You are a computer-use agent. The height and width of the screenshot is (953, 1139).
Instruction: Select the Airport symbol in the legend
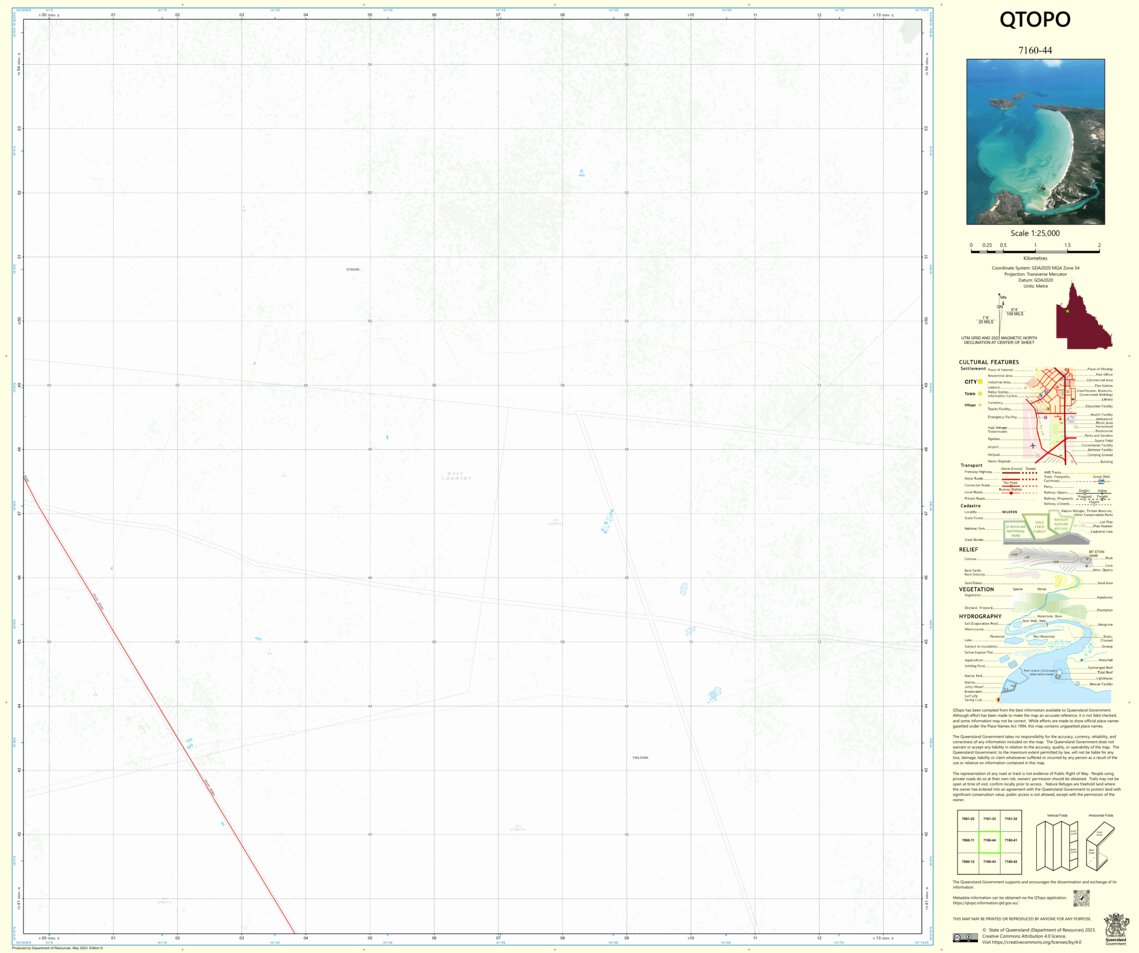pyautogui.click(x=1032, y=445)
